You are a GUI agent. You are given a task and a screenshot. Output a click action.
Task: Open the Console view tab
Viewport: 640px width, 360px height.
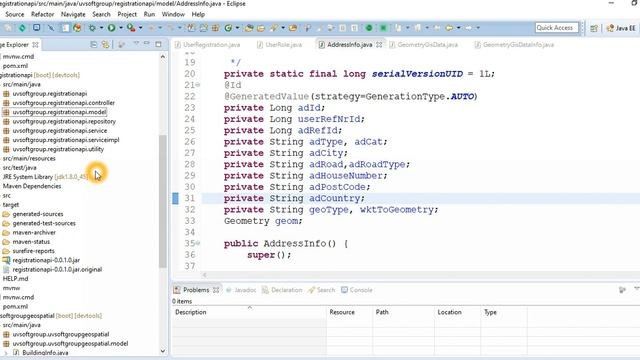[x=357, y=290]
